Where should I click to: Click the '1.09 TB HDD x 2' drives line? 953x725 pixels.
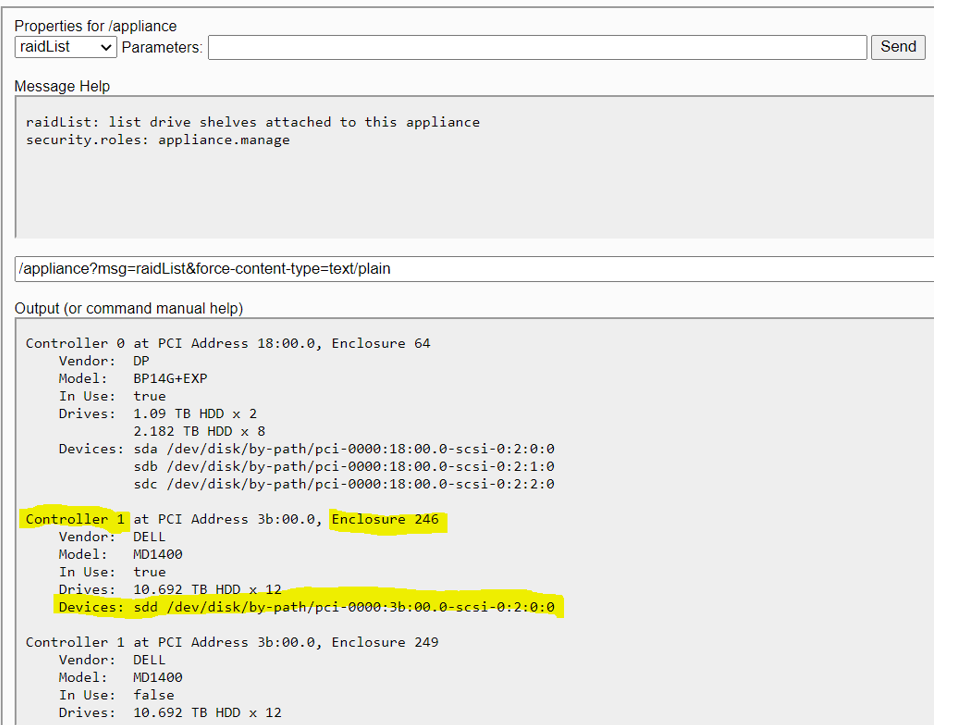point(158,414)
